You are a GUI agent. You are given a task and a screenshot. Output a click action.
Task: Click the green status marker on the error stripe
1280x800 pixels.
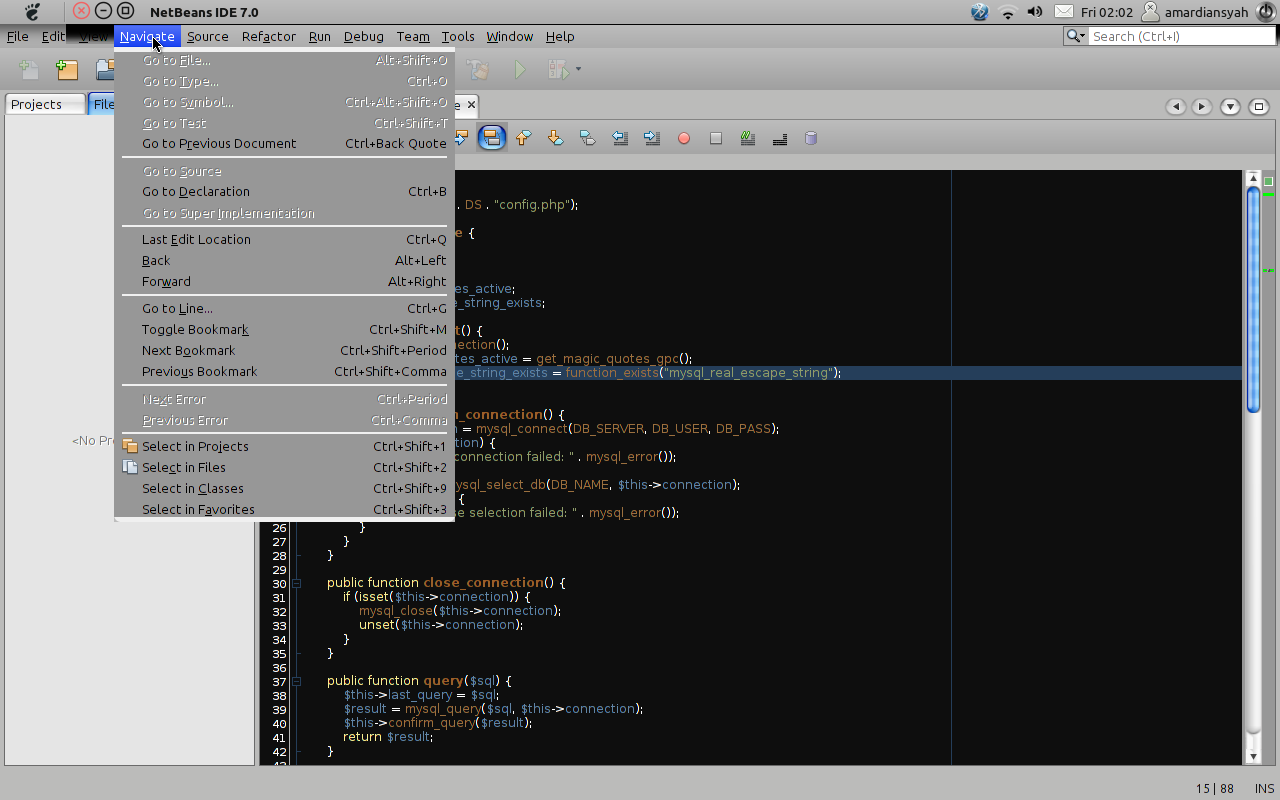point(1268,182)
